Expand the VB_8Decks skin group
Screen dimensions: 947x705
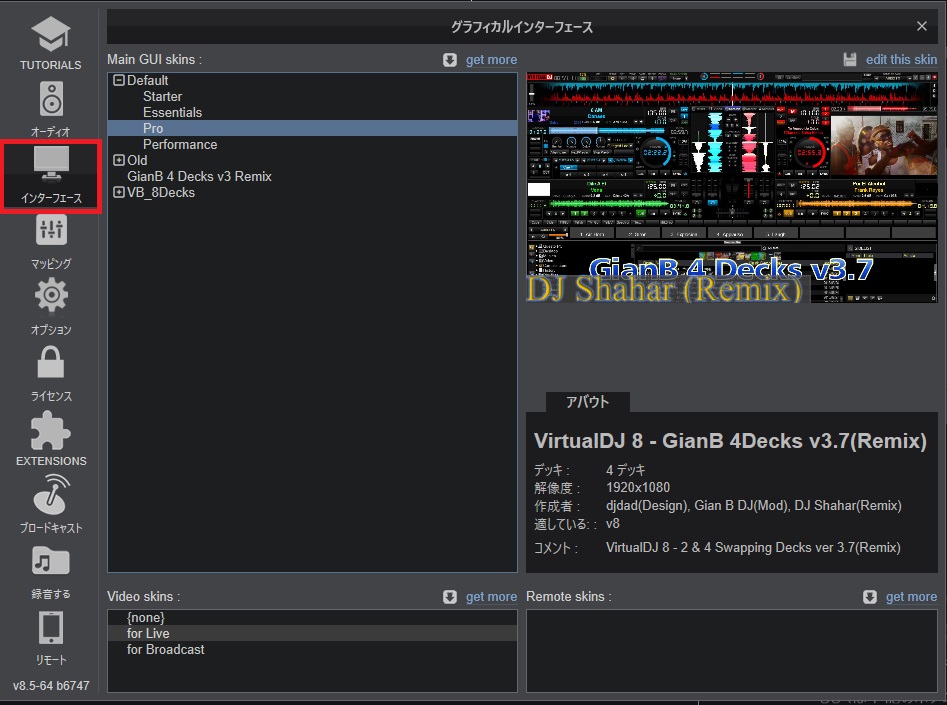coord(119,192)
